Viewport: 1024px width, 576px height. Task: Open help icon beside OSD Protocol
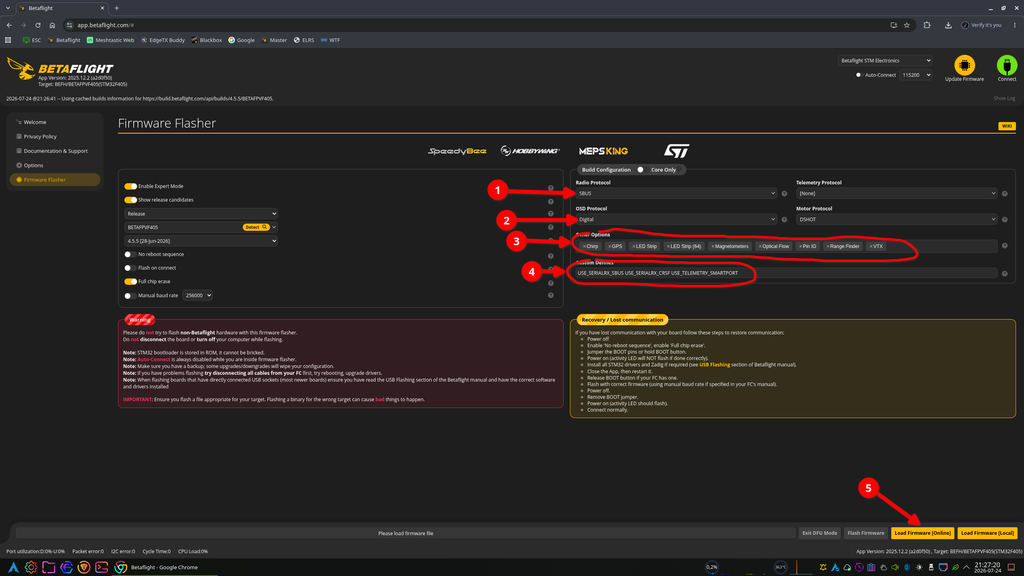point(784,219)
